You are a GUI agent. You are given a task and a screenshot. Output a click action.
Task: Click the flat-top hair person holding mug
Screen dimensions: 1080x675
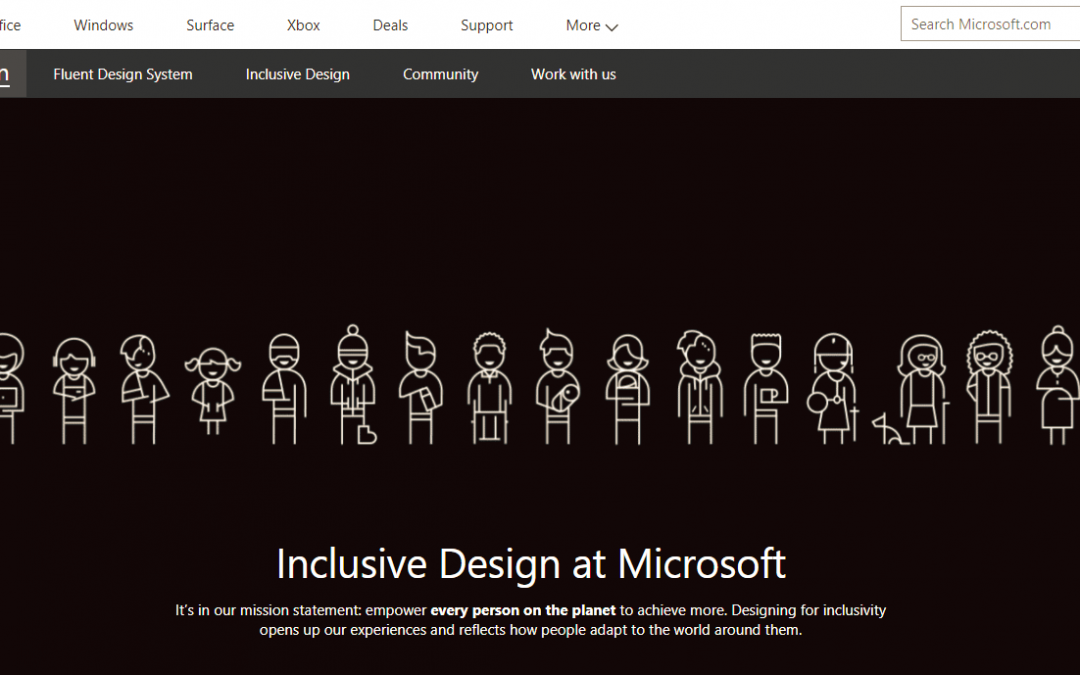(x=765, y=389)
